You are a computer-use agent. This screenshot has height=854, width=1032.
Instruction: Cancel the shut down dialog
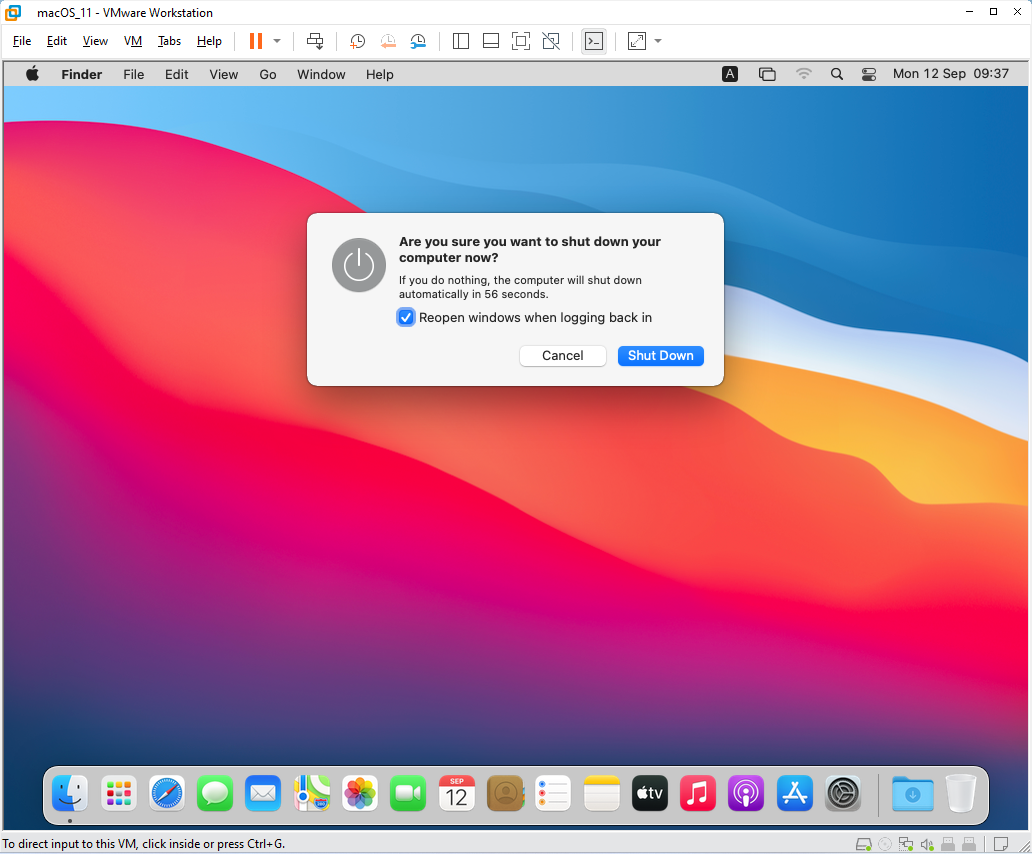click(563, 356)
